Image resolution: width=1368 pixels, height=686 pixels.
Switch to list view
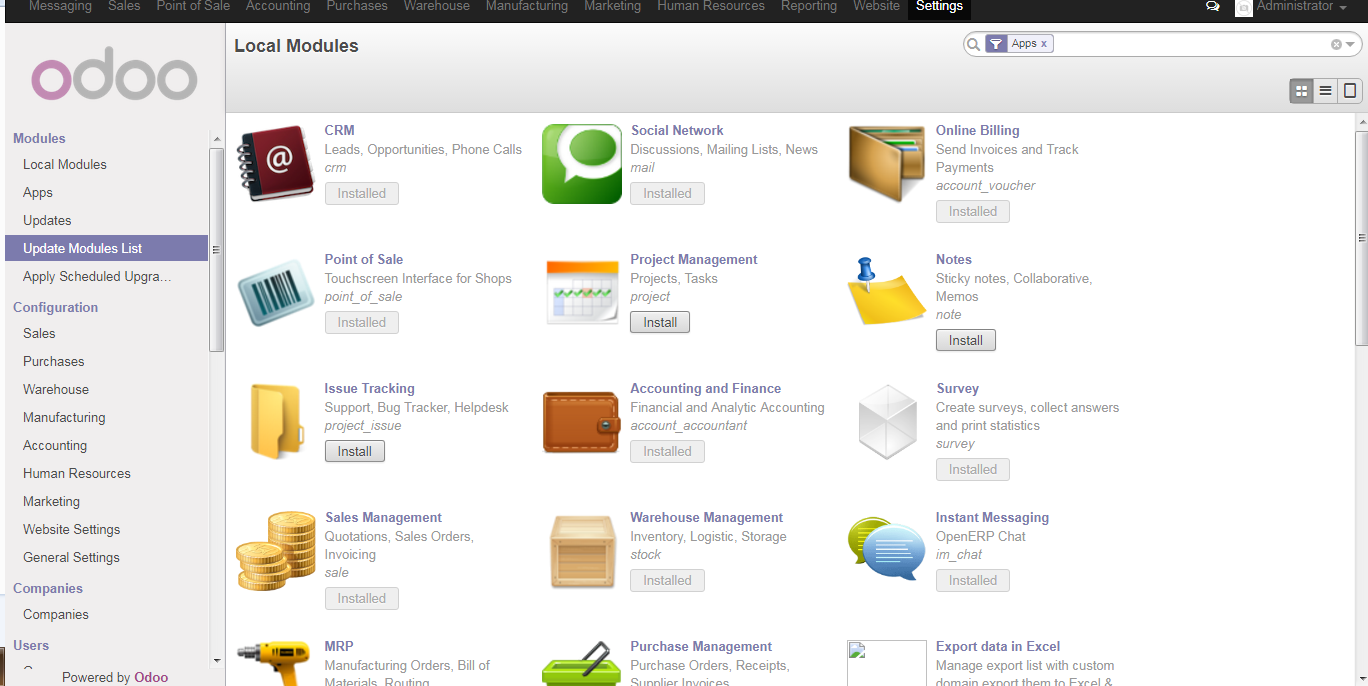point(1326,91)
